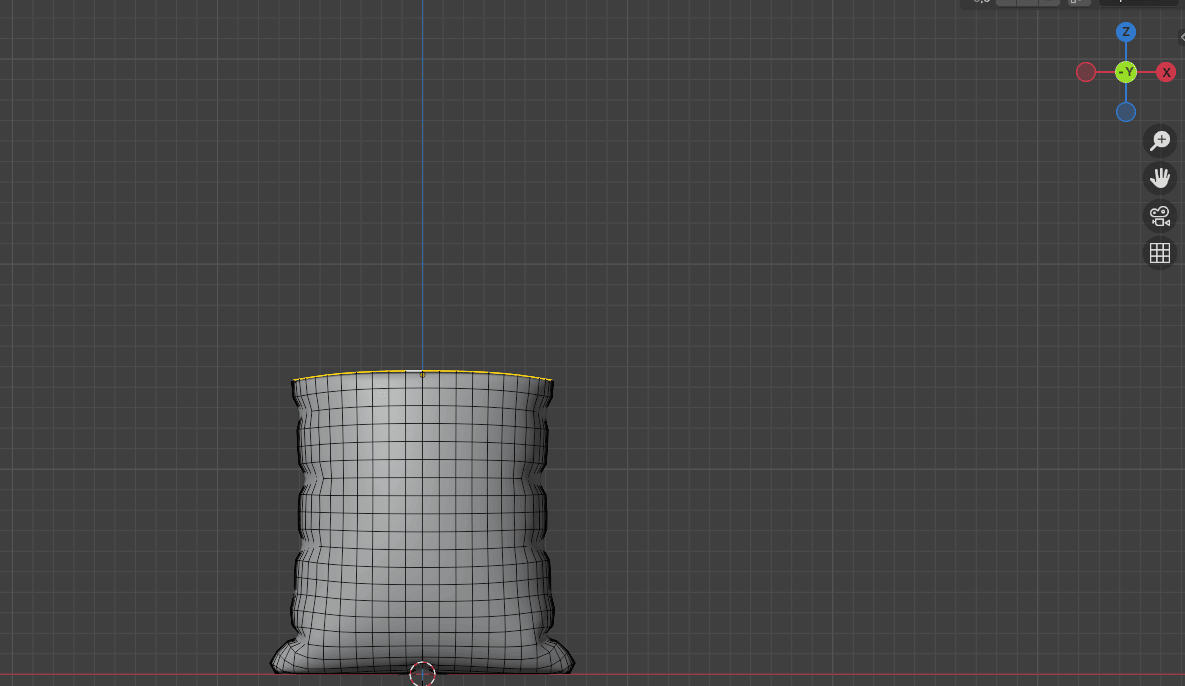Select the hollow red negative X gizmo ball
Viewport: 1185px width, 686px height.
(x=1086, y=72)
